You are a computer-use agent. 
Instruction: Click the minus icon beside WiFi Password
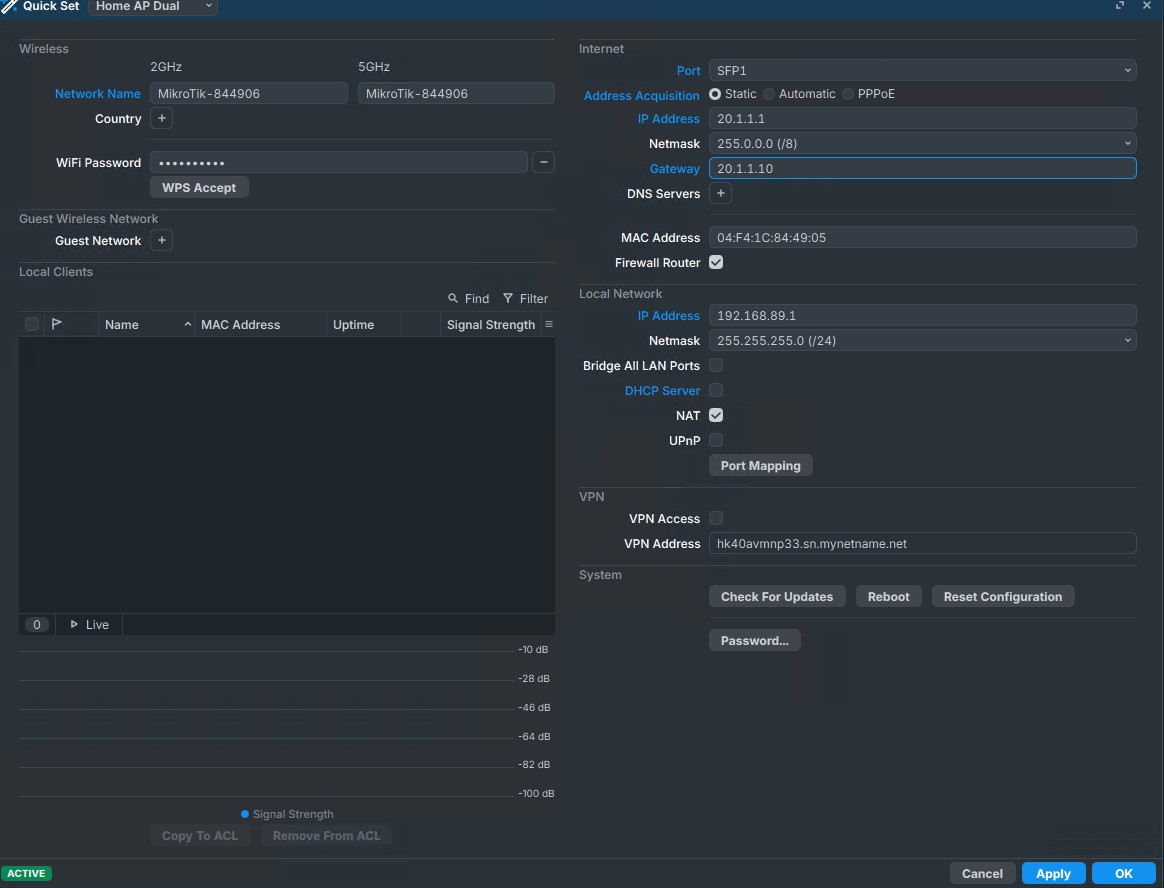(x=543, y=162)
